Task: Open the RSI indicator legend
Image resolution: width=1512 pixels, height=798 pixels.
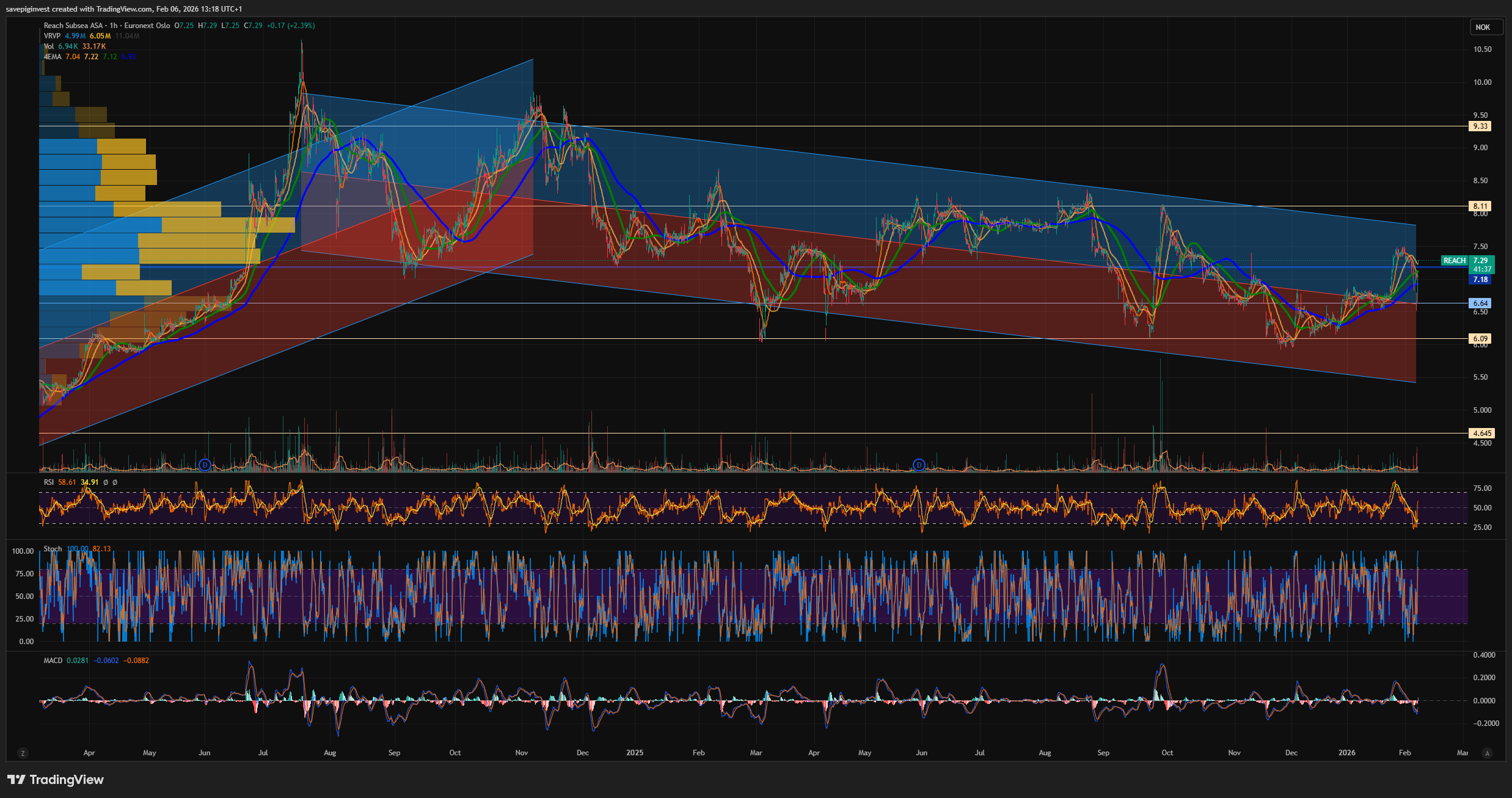Action: point(49,482)
